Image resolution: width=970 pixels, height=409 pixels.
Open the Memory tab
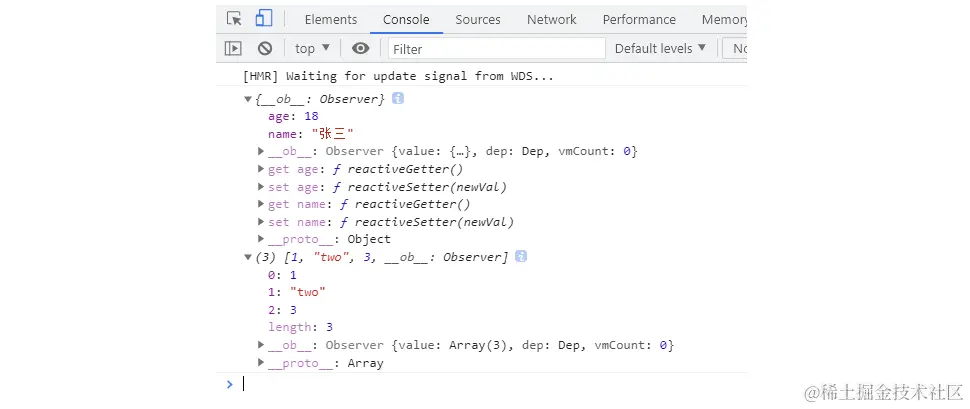pyautogui.click(x=724, y=20)
